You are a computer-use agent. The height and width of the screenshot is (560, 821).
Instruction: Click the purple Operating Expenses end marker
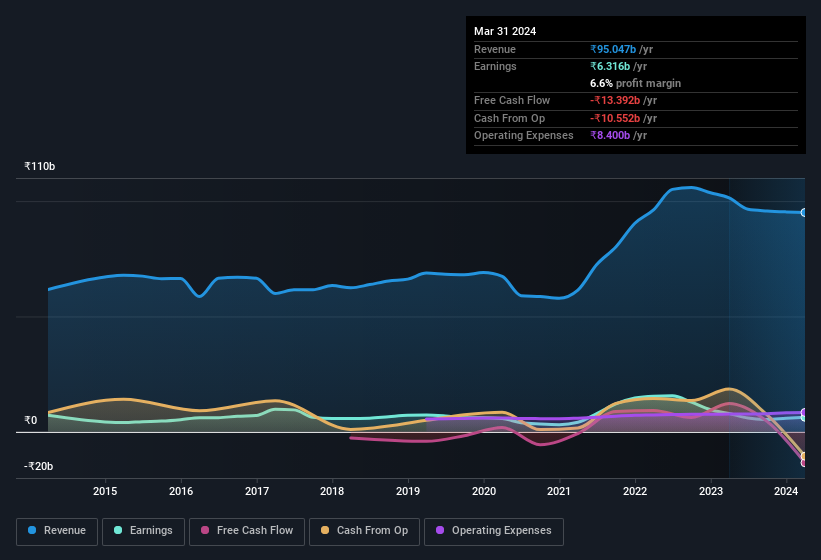[804, 413]
